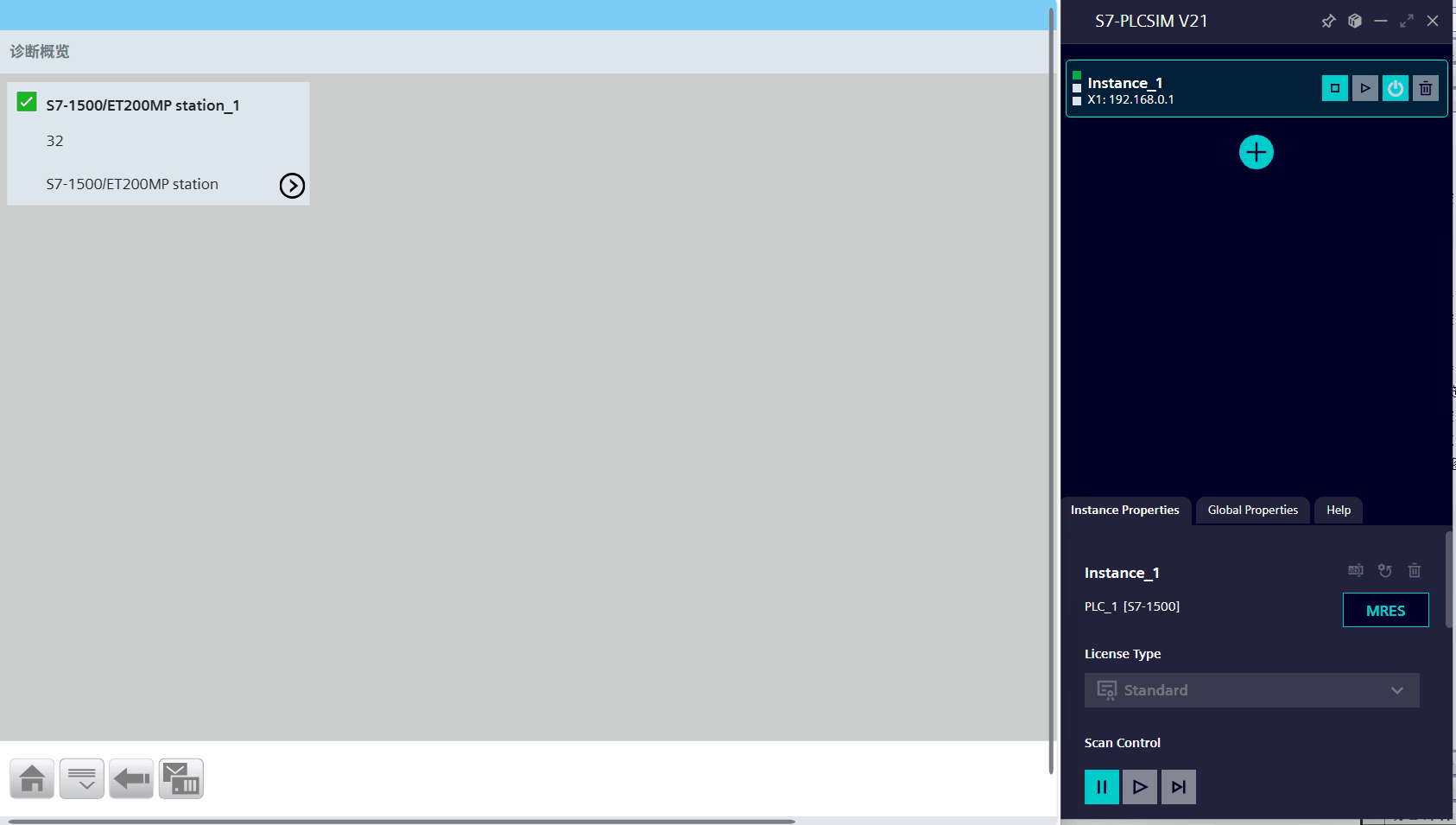The image size is (1456, 825).
Task: Click the trash icon in Instance Properties
Action: click(x=1415, y=570)
